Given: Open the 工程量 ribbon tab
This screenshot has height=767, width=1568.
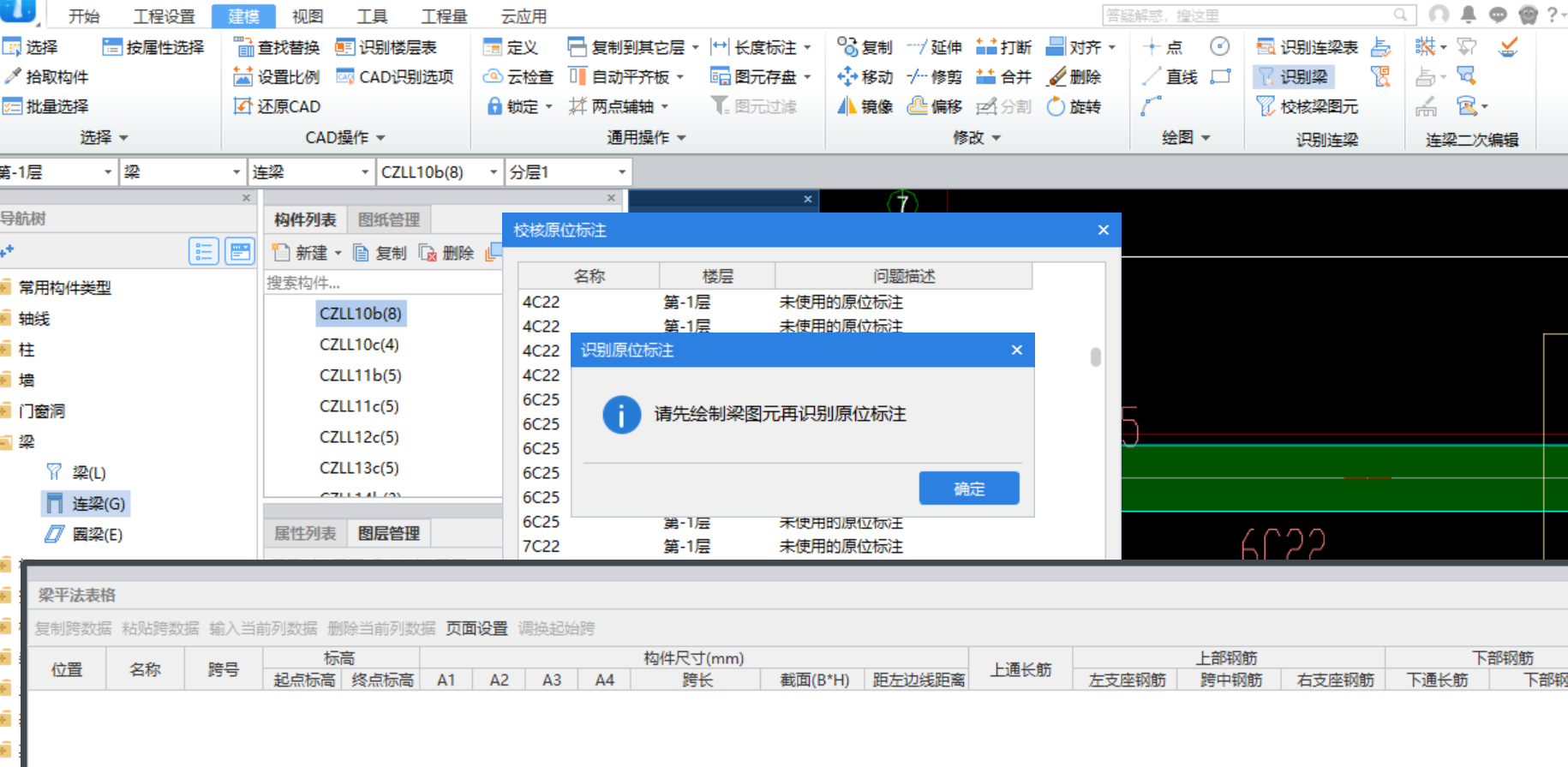Looking at the screenshot, I should (444, 16).
